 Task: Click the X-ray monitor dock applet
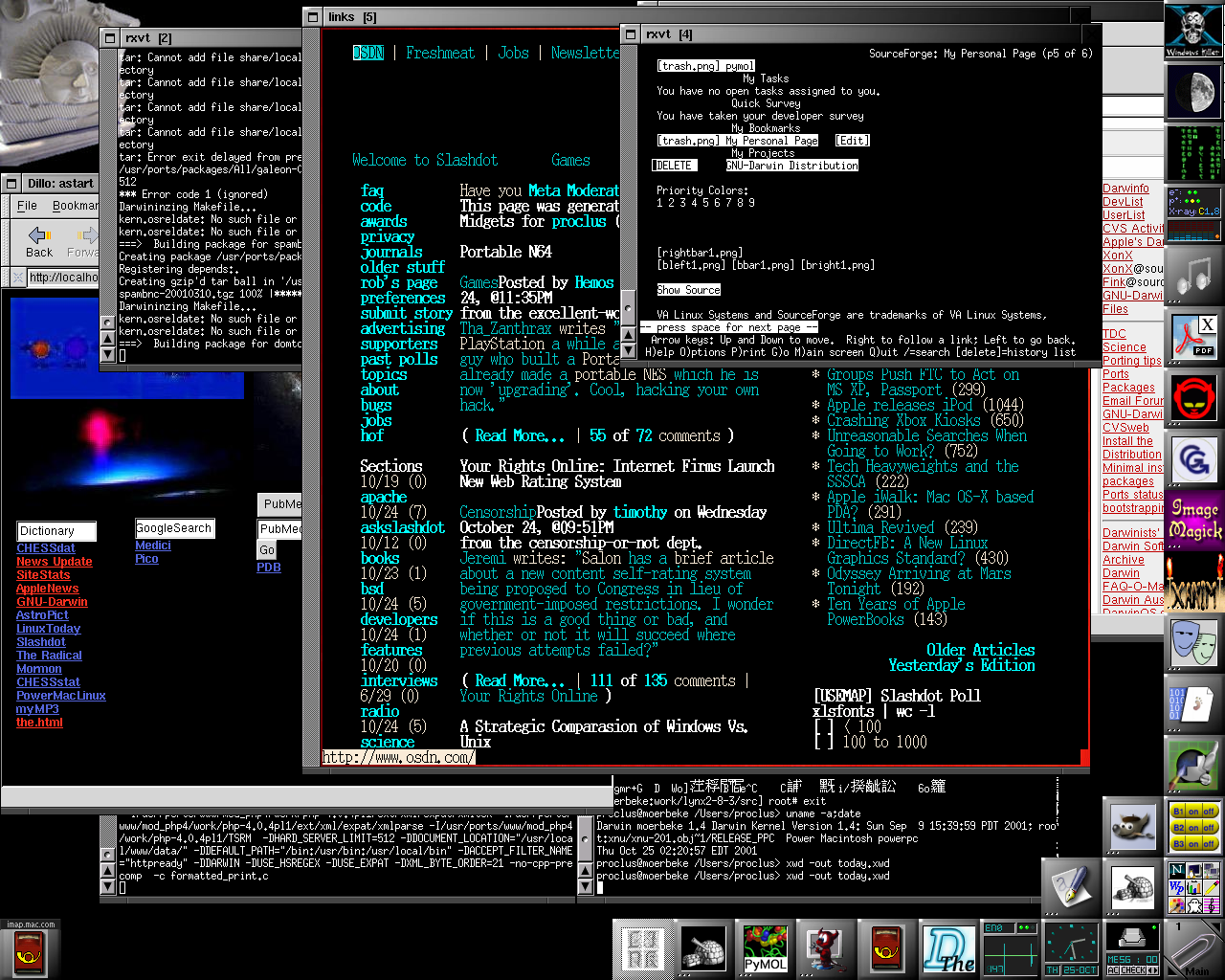point(1193,214)
